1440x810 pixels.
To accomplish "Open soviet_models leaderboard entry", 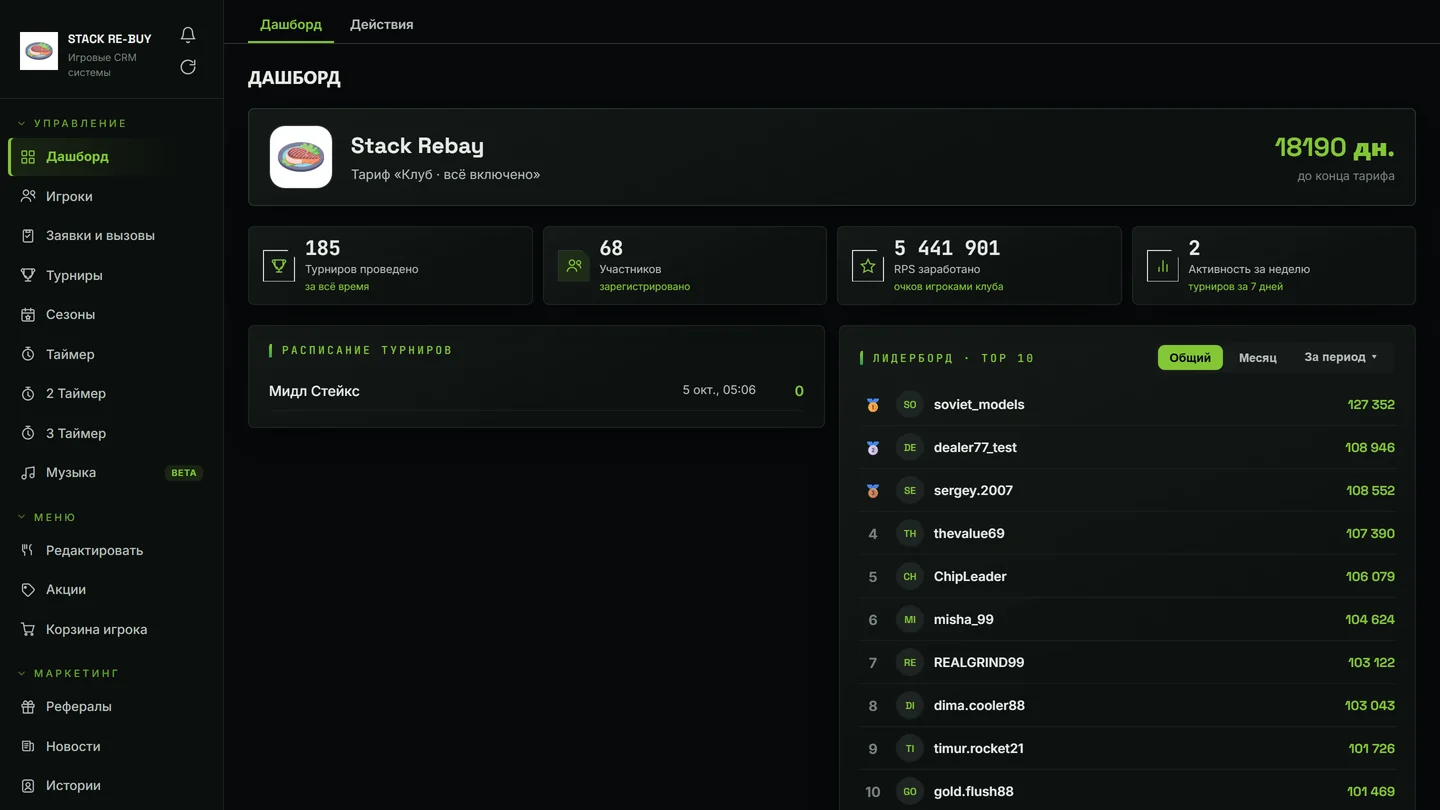I will click(1128, 405).
